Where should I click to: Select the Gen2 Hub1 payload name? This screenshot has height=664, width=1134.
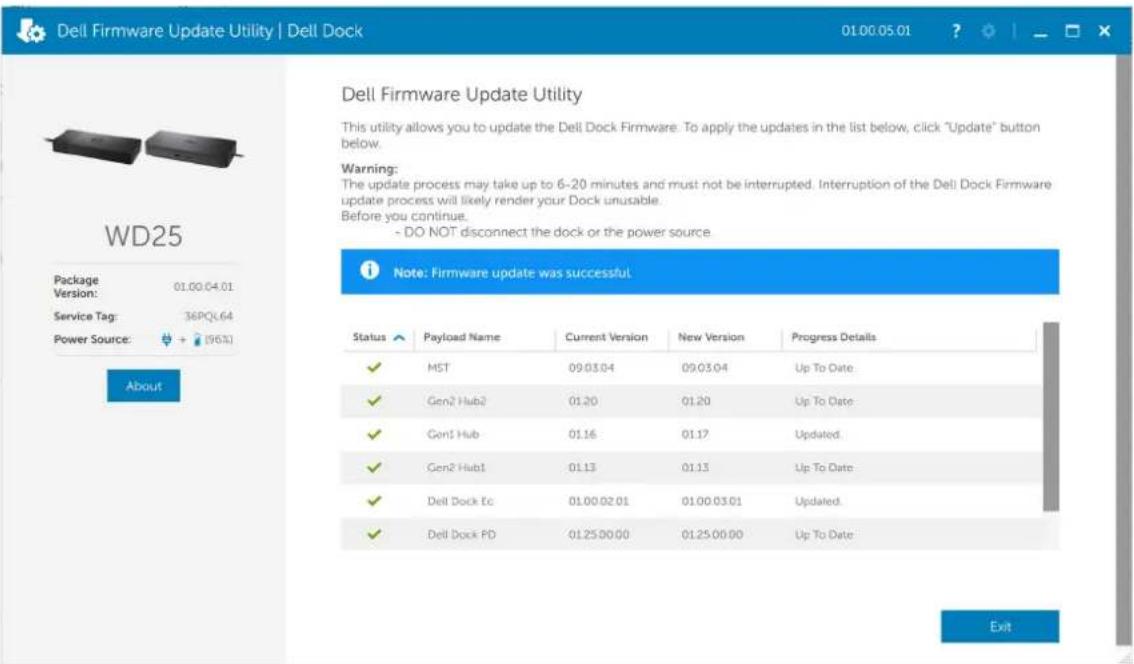[456, 467]
